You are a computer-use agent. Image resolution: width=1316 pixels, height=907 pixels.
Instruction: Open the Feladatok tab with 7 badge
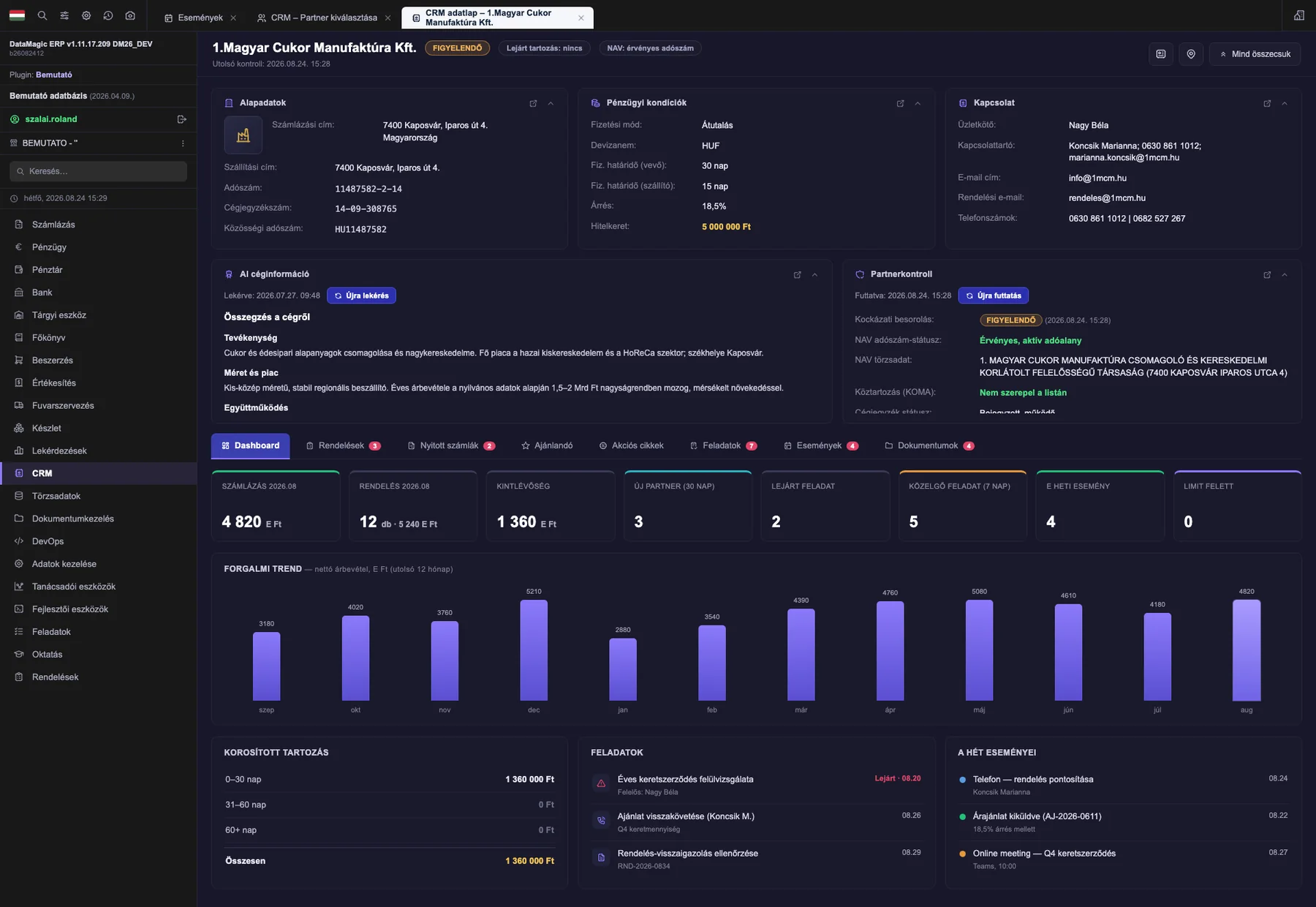pyautogui.click(x=723, y=445)
